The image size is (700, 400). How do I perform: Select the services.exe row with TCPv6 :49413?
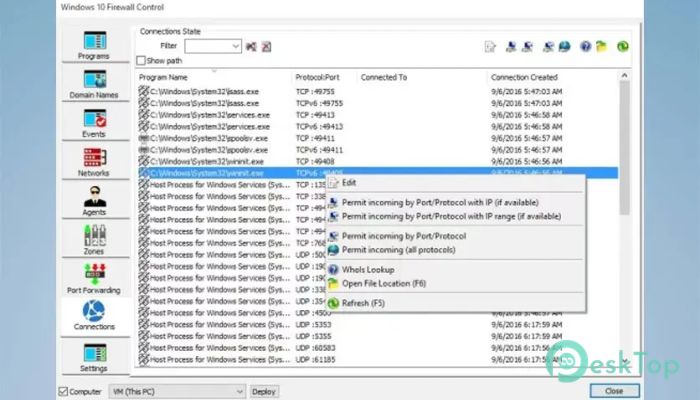pos(377,126)
